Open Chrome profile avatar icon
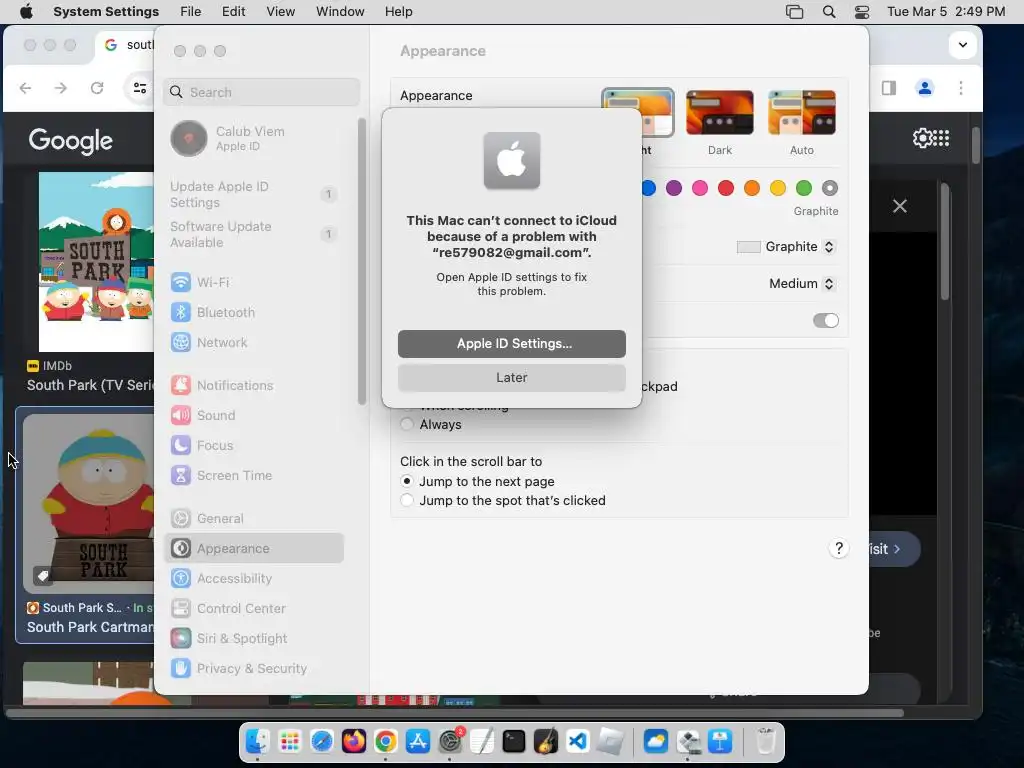The width and height of the screenshot is (1024, 768). [x=925, y=88]
